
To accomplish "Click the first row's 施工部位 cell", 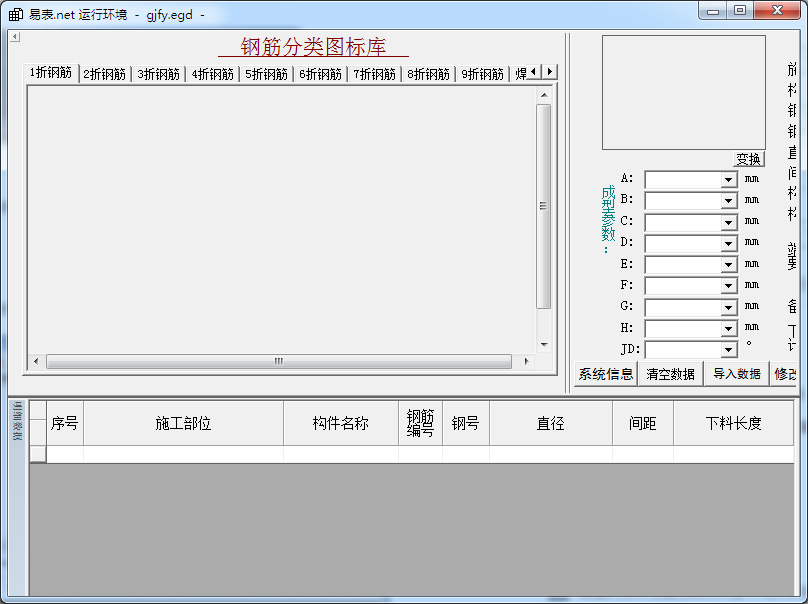I will pyautogui.click(x=183, y=454).
